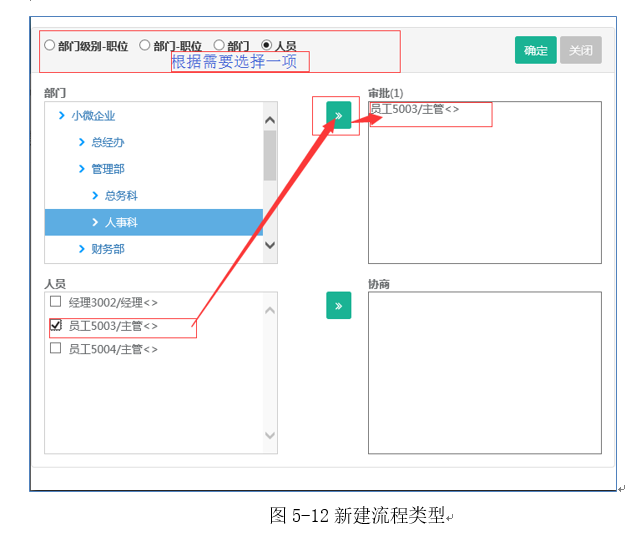Screen dimensions: 641x534
Task: Select the 部门 radio option
Action: point(219,45)
